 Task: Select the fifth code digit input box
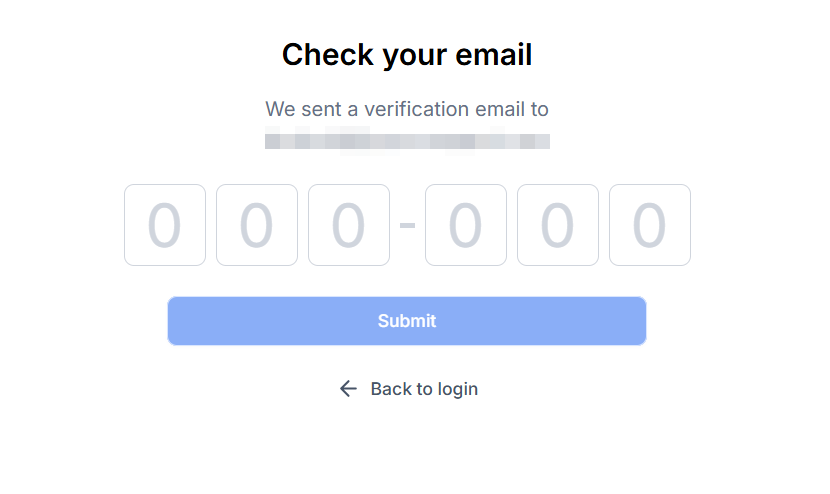click(558, 225)
